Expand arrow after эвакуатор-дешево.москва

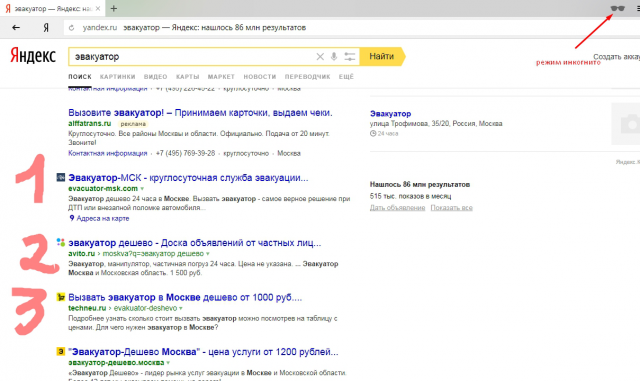click(168, 363)
